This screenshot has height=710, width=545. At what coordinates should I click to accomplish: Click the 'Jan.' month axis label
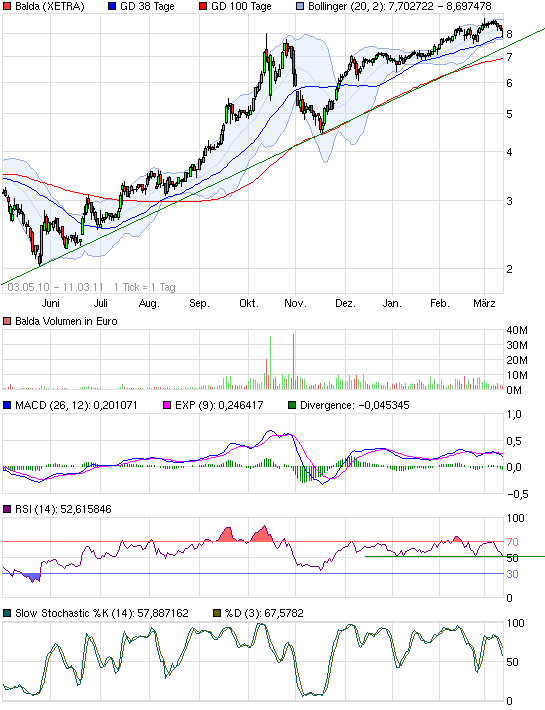pyautogui.click(x=392, y=303)
